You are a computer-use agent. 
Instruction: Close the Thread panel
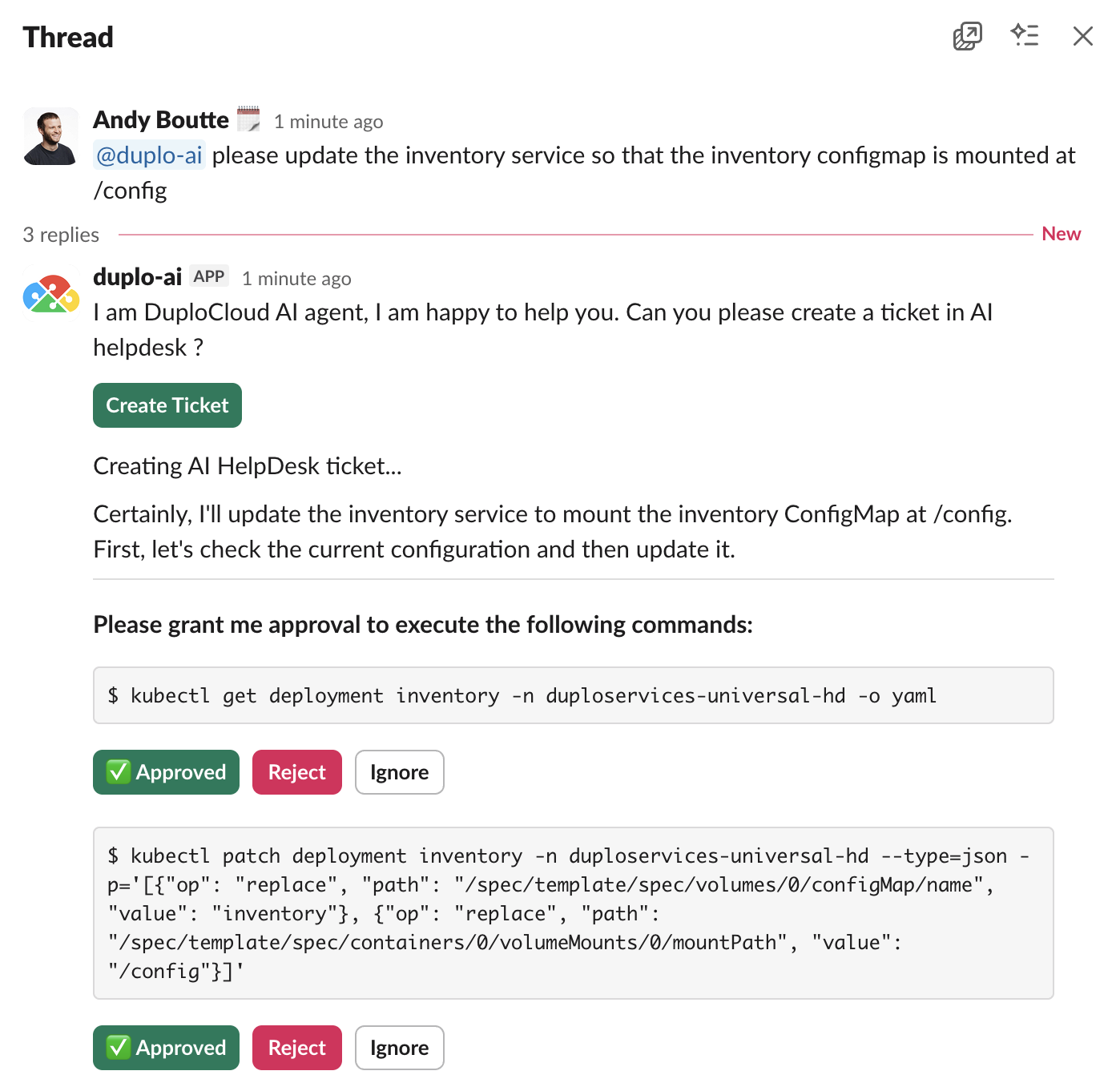point(1082,36)
